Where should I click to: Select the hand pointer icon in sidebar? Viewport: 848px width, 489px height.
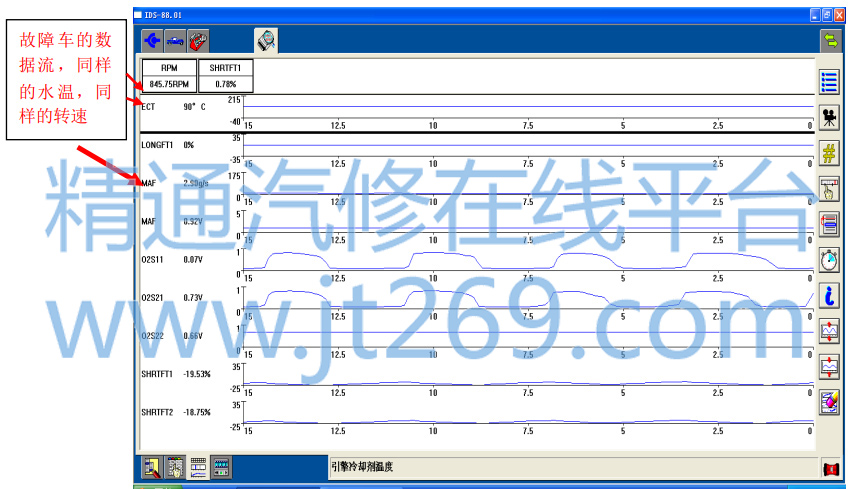tap(829, 188)
